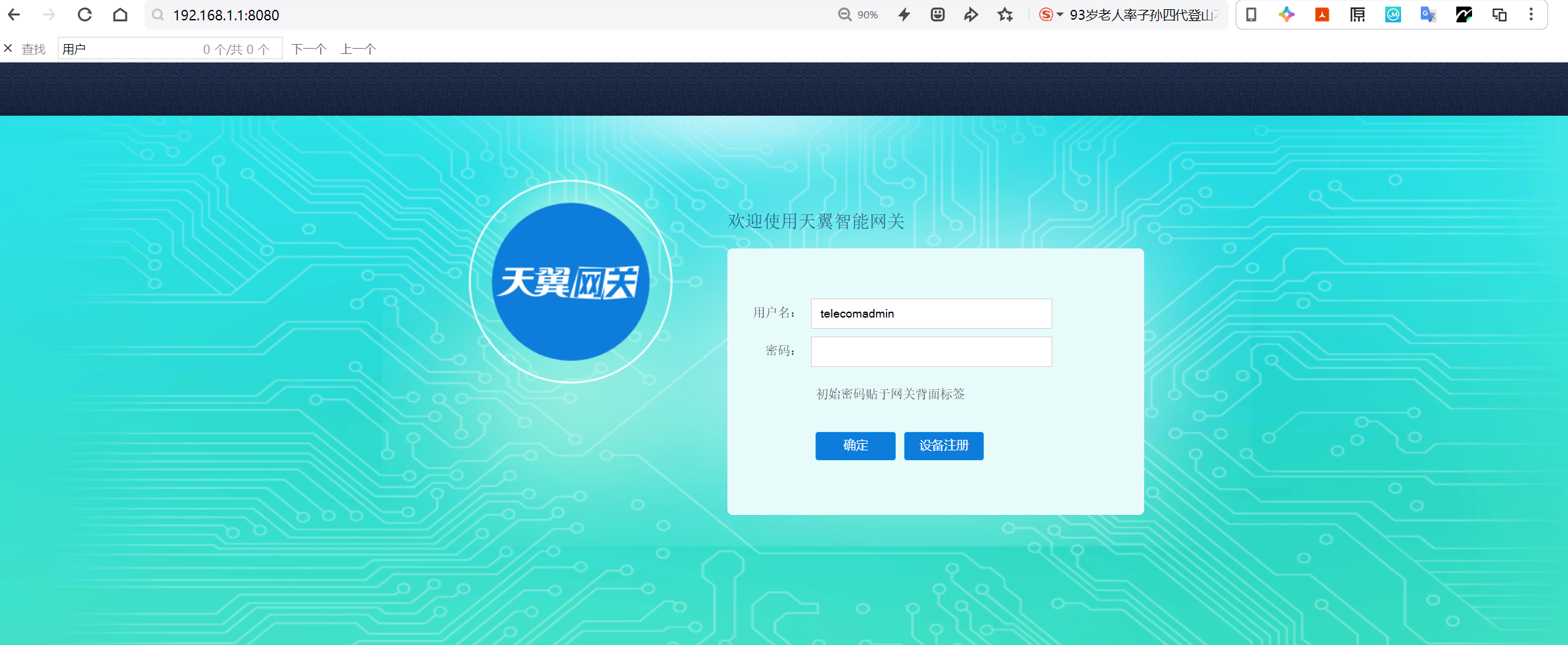Click the news search box headline

click(x=1143, y=14)
